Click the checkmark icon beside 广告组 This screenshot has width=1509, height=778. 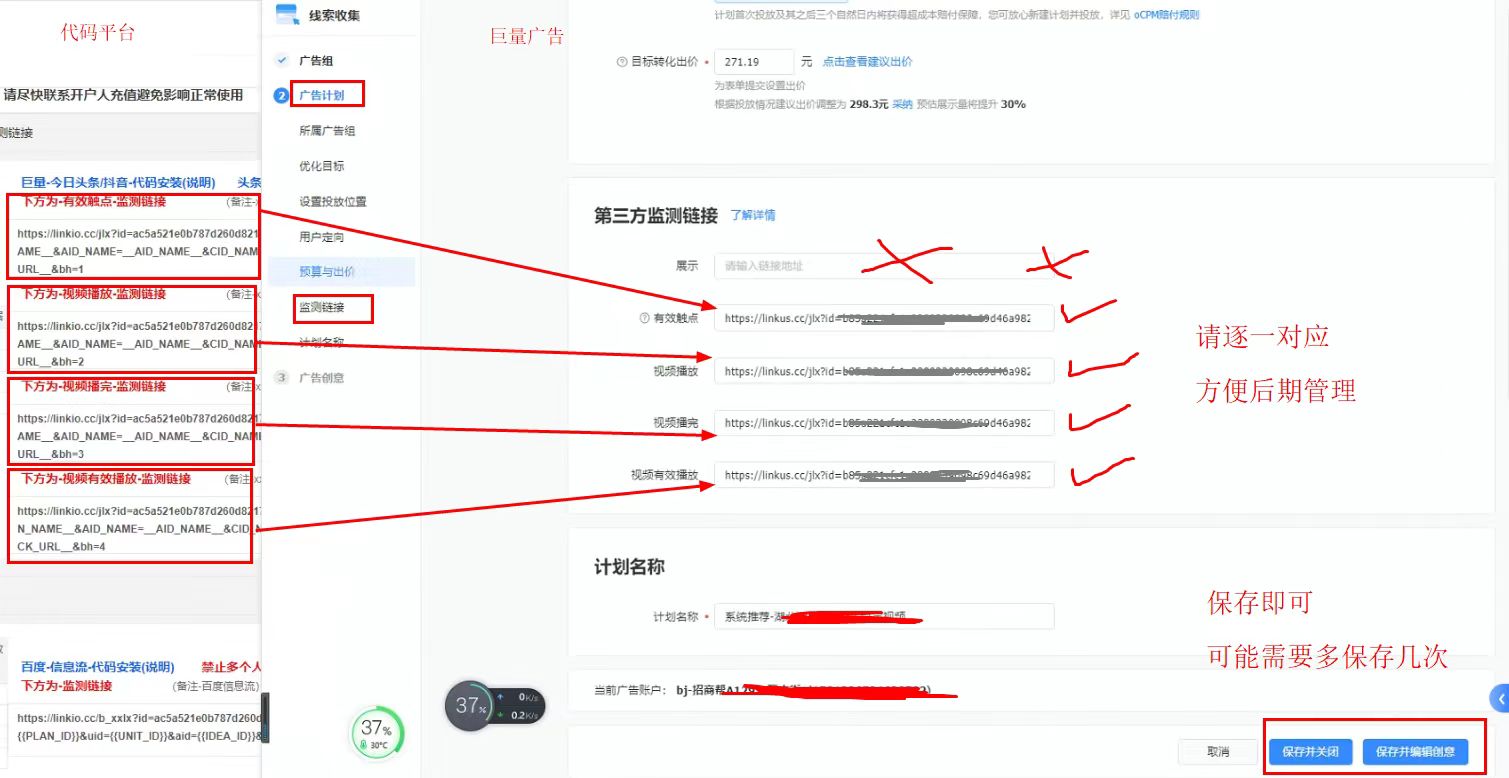click(281, 61)
